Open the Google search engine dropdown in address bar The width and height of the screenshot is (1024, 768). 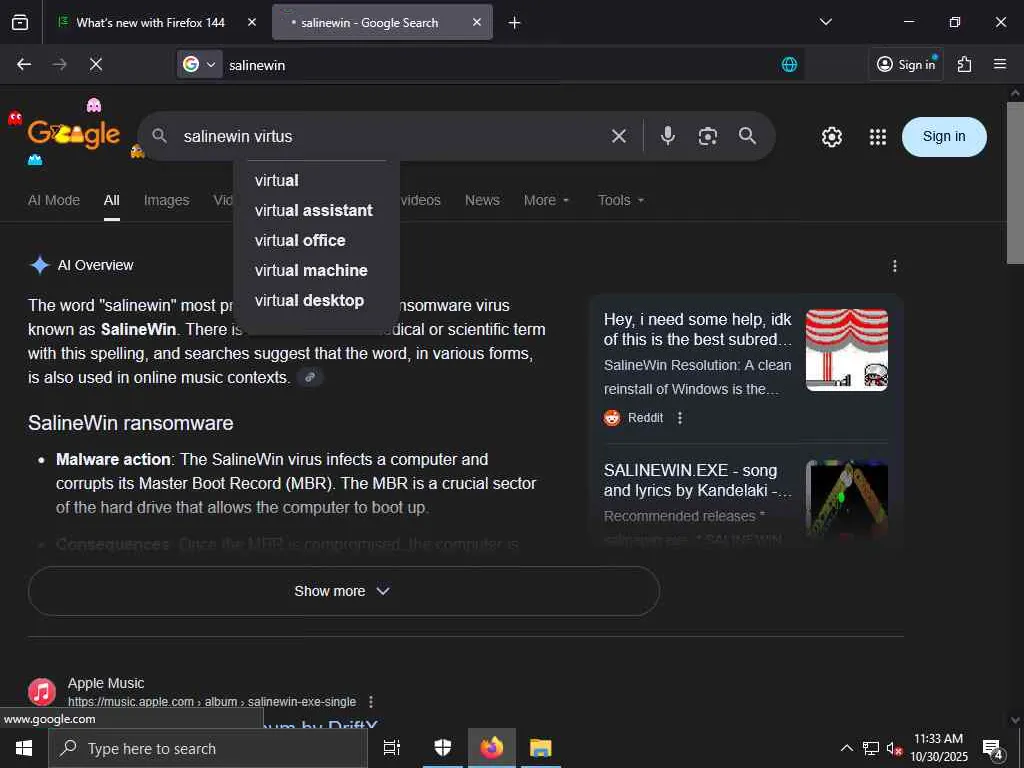[x=200, y=64]
